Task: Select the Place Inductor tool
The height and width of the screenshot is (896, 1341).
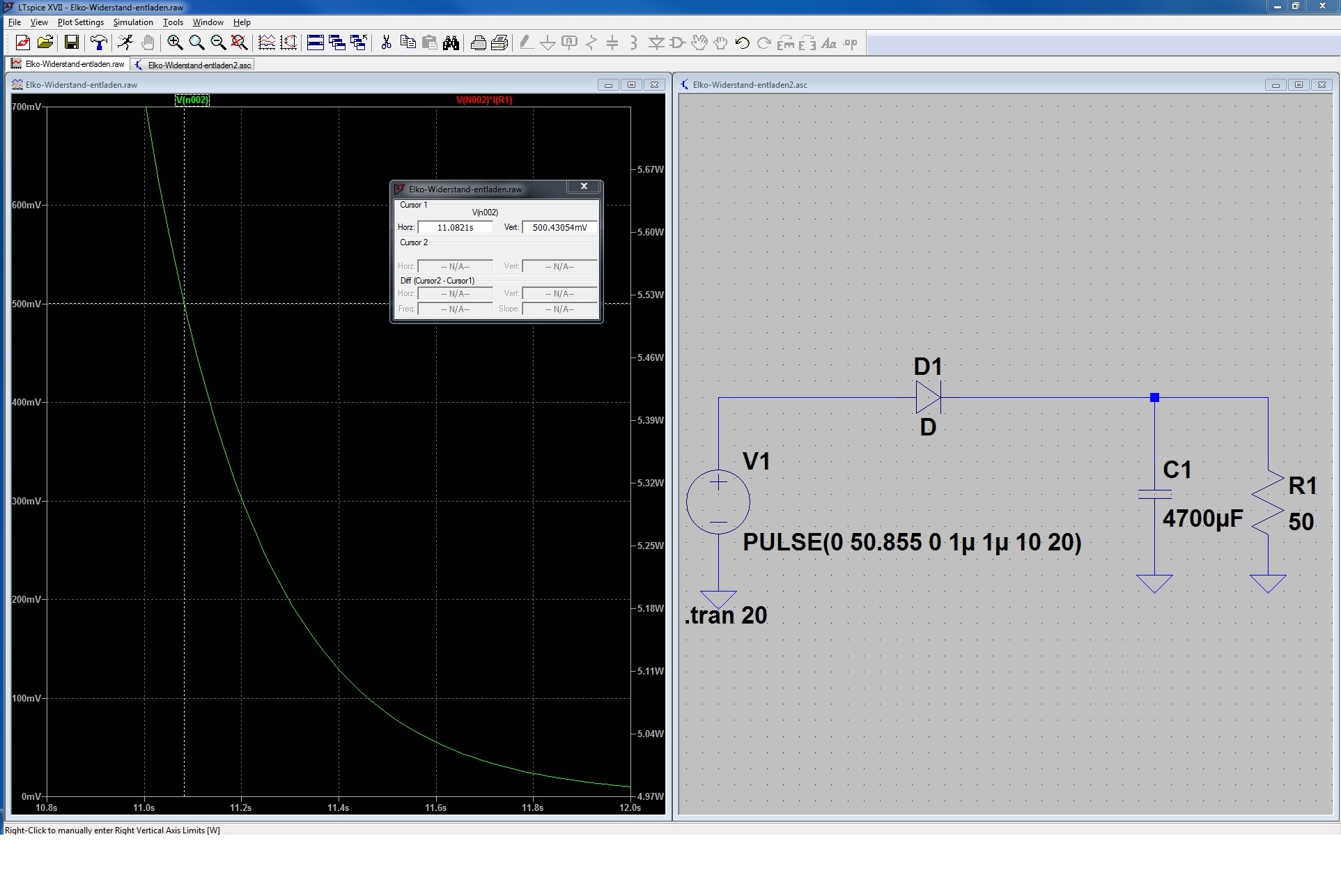Action: 634,43
